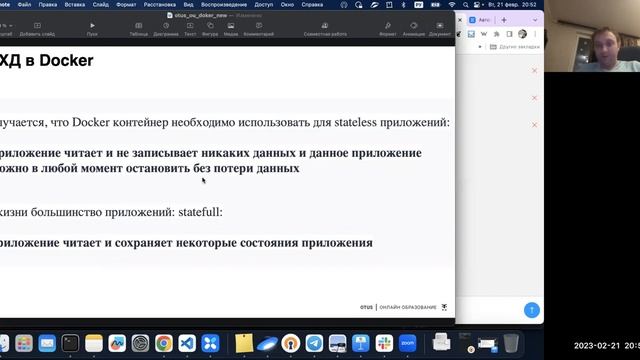Open the Доступ menu
640x360 pixels.
tap(264, 4)
